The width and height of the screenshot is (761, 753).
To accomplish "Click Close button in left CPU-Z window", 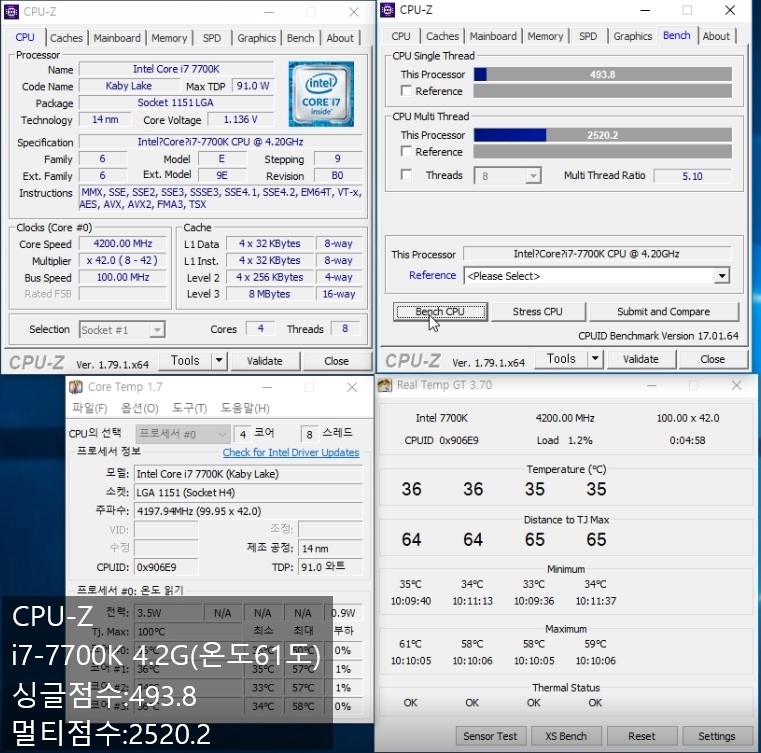I will [x=336, y=361].
